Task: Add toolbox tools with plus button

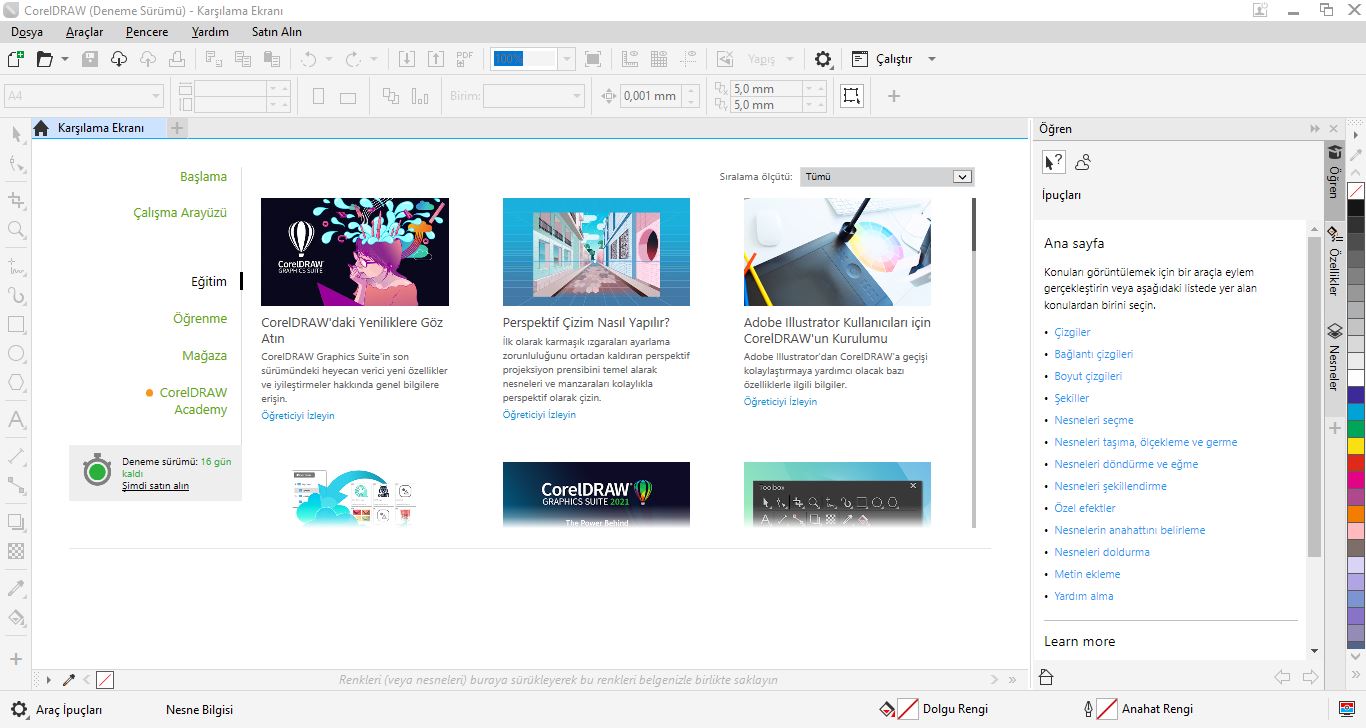Action: [16, 659]
